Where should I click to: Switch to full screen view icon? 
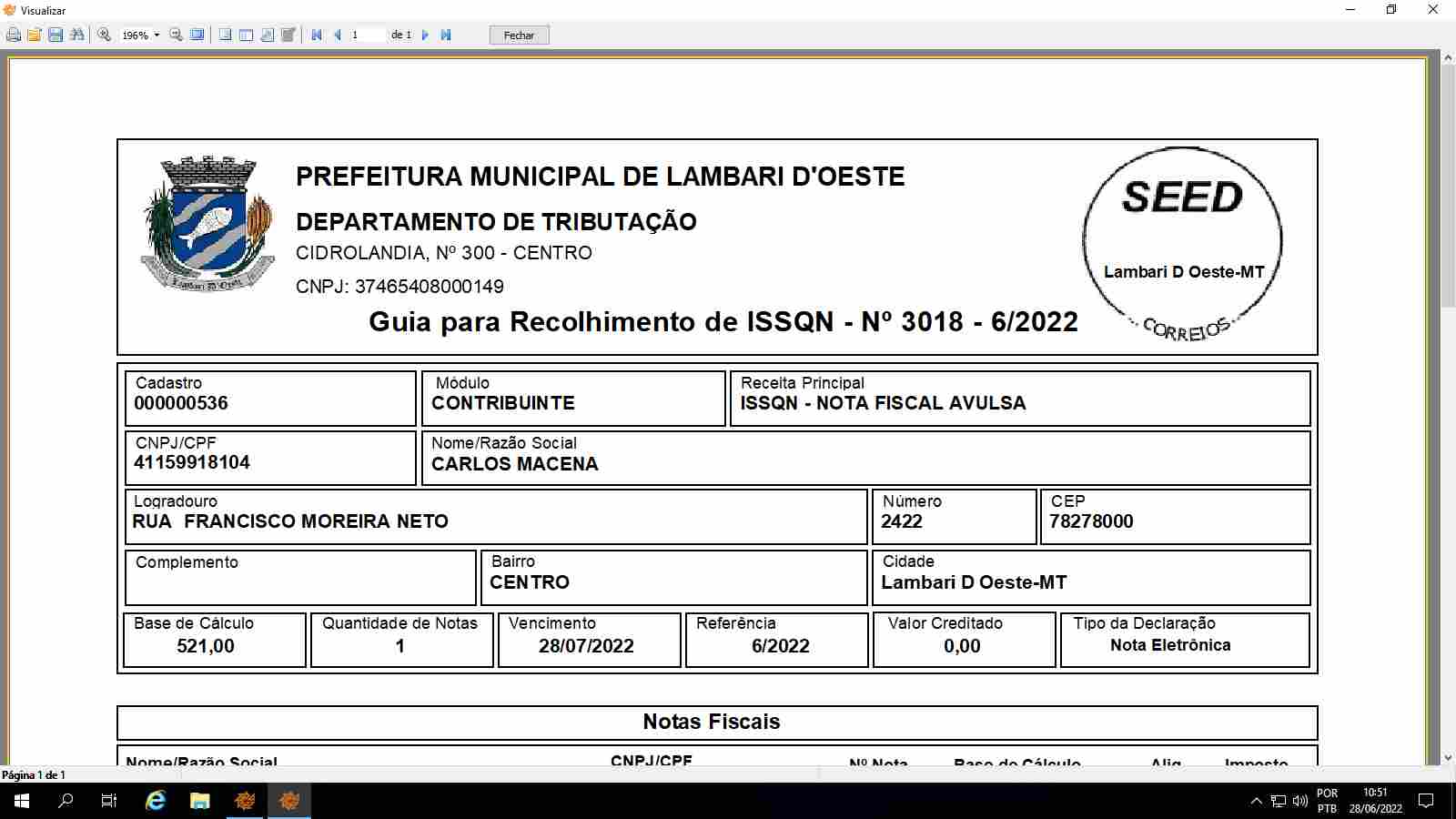(197, 35)
